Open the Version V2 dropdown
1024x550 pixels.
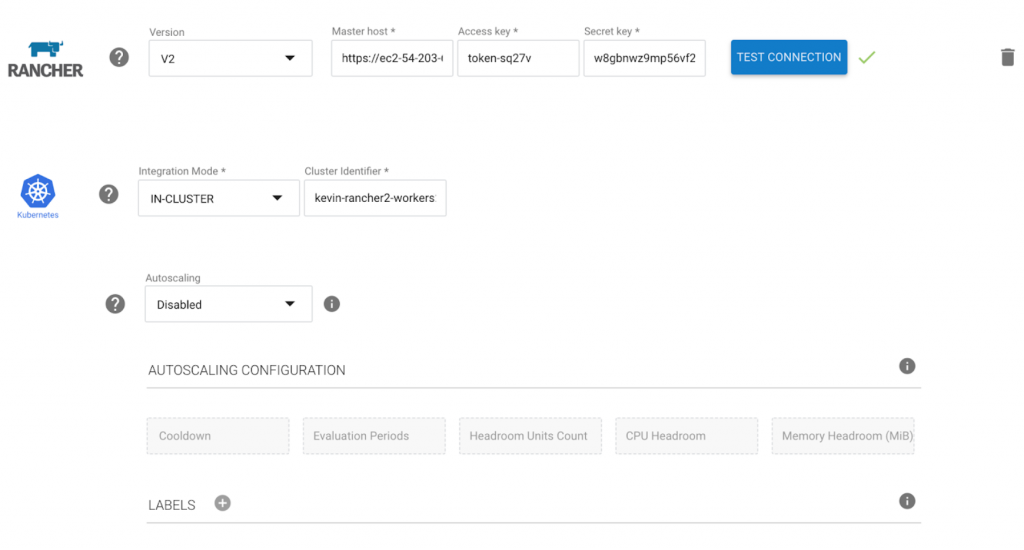click(223, 58)
